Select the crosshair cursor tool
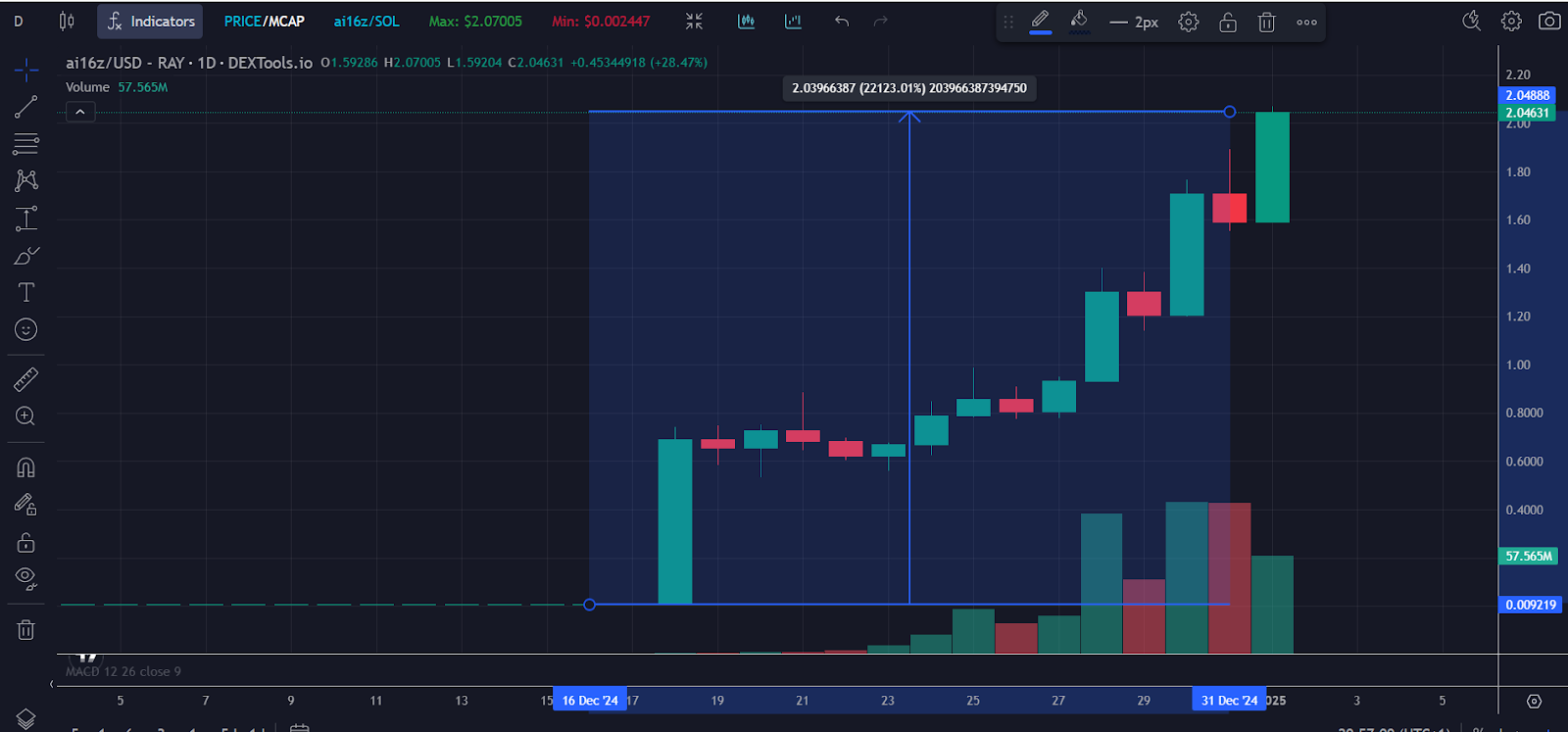The width and height of the screenshot is (1568, 732). pyautogui.click(x=26, y=69)
